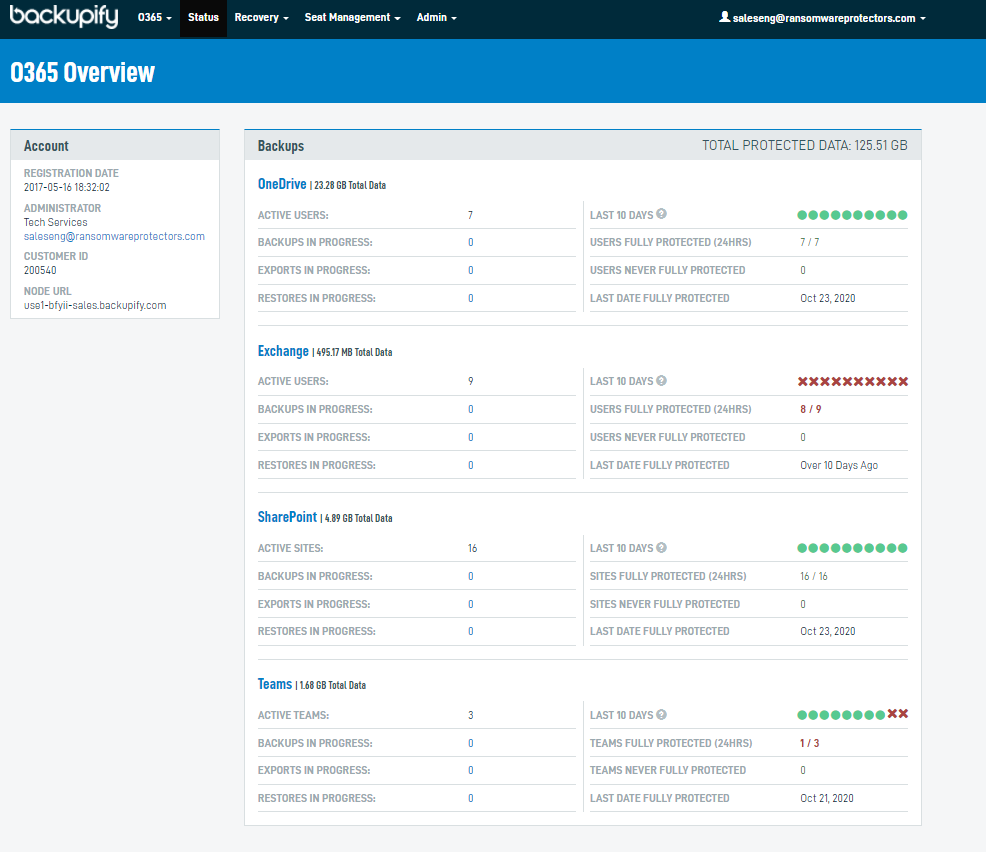Open the Teams service link
Viewport: 986px width, 852px height.
tap(275, 685)
